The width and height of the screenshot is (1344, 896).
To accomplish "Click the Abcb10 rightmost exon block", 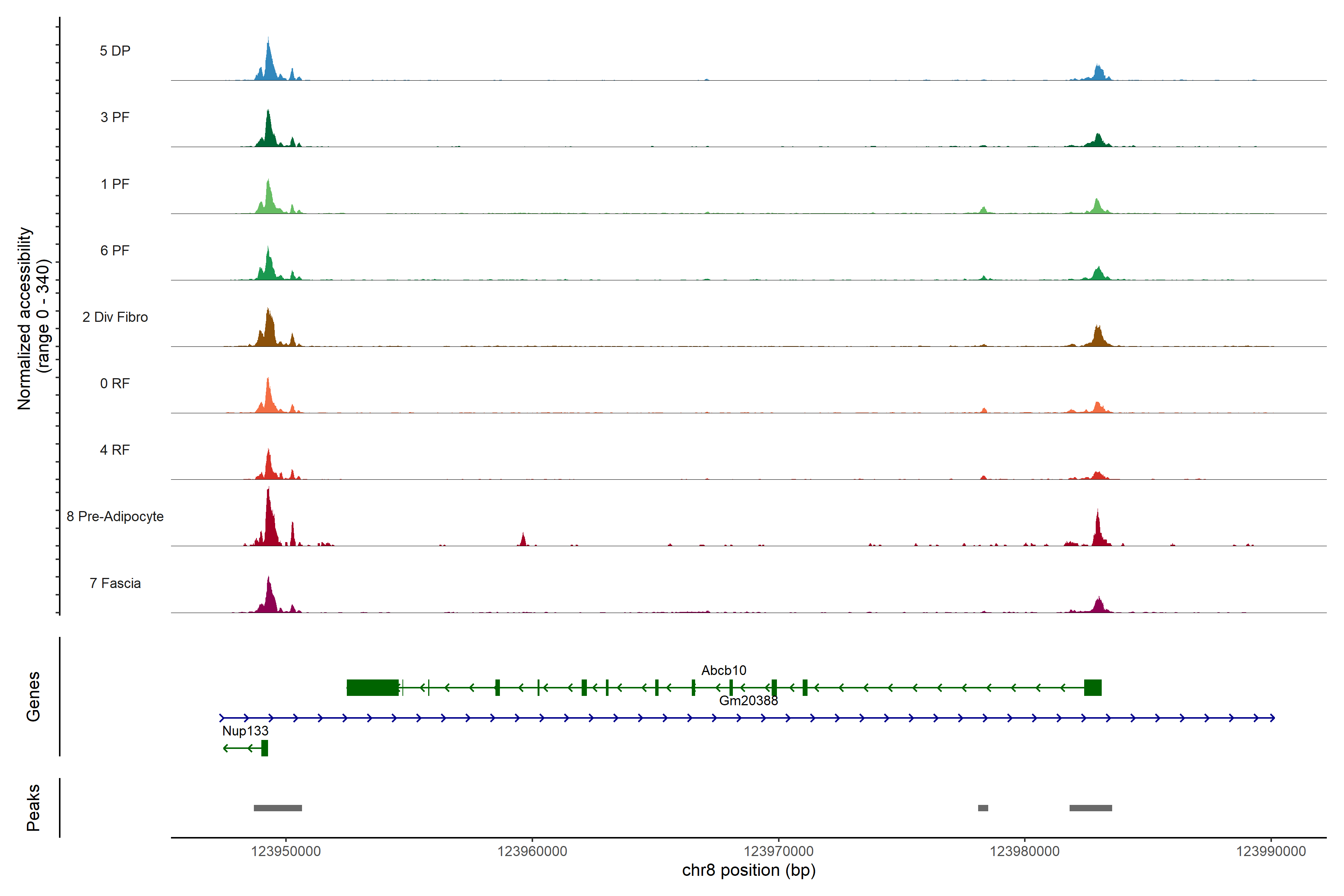I will 1093,687.
